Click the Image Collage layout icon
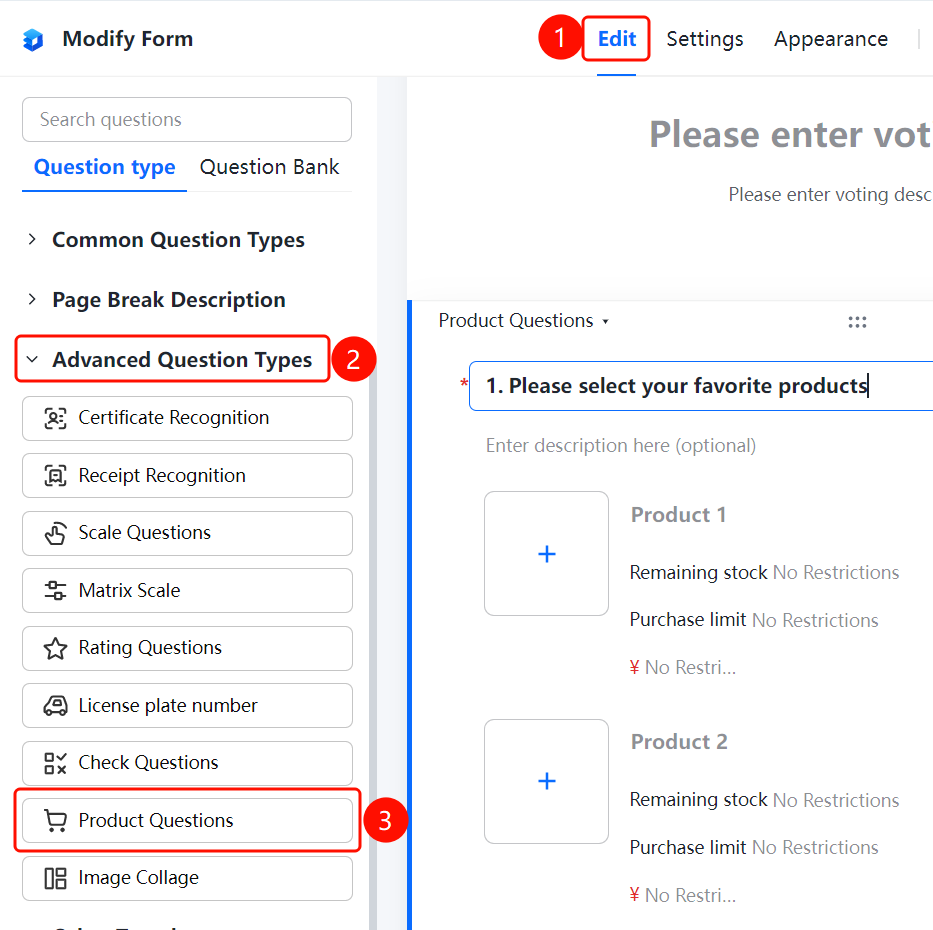933x930 pixels. 55,879
